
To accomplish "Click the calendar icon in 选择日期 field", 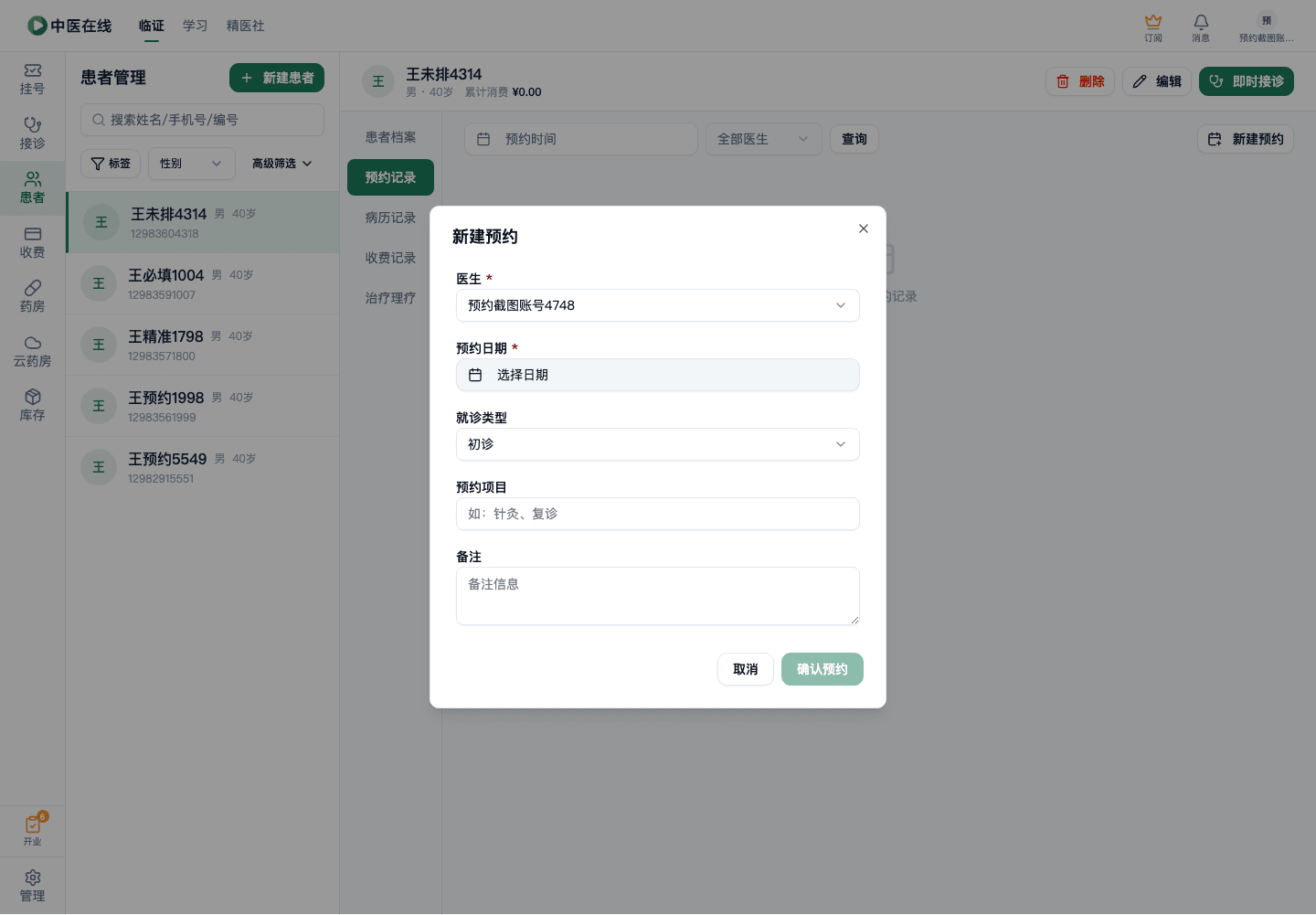I will pyautogui.click(x=475, y=375).
